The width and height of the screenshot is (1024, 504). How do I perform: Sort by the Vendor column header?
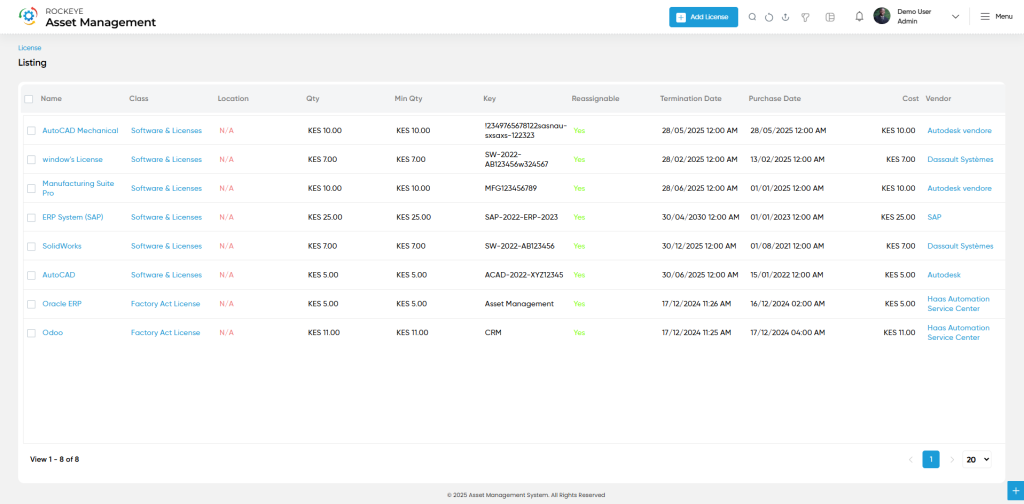tap(938, 99)
